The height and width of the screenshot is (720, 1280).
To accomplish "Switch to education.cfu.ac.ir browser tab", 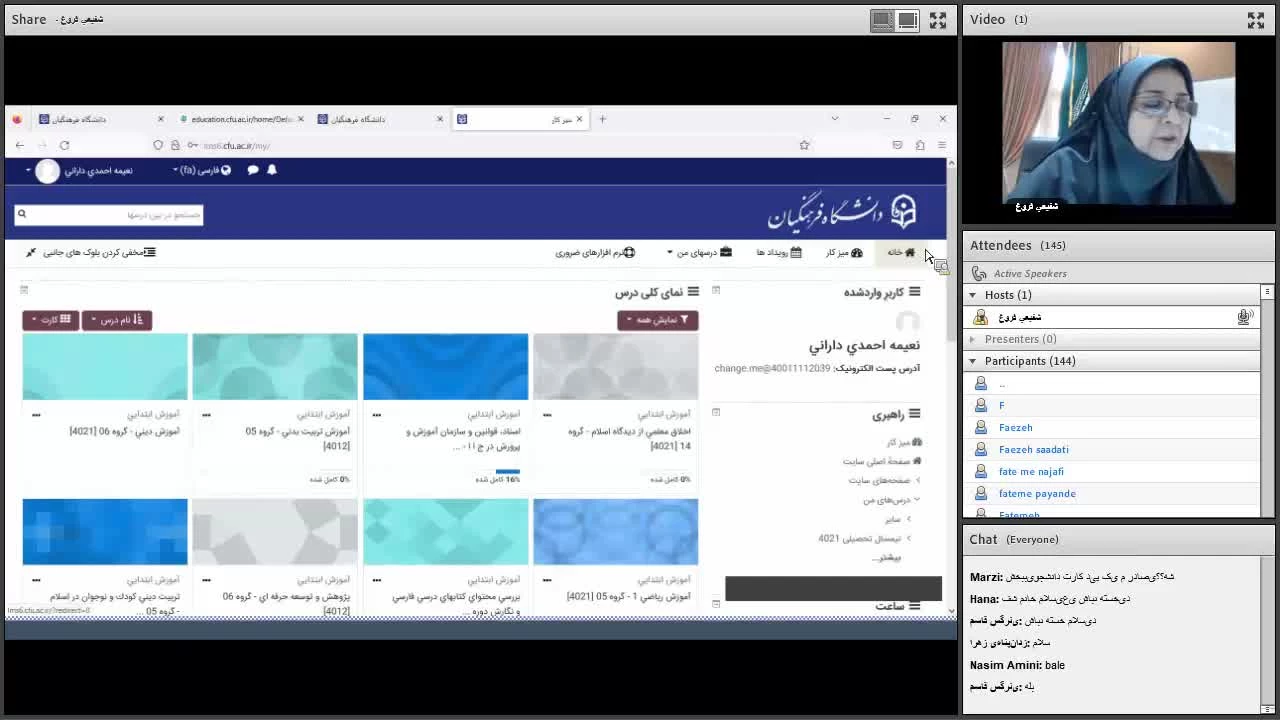I will [240, 119].
